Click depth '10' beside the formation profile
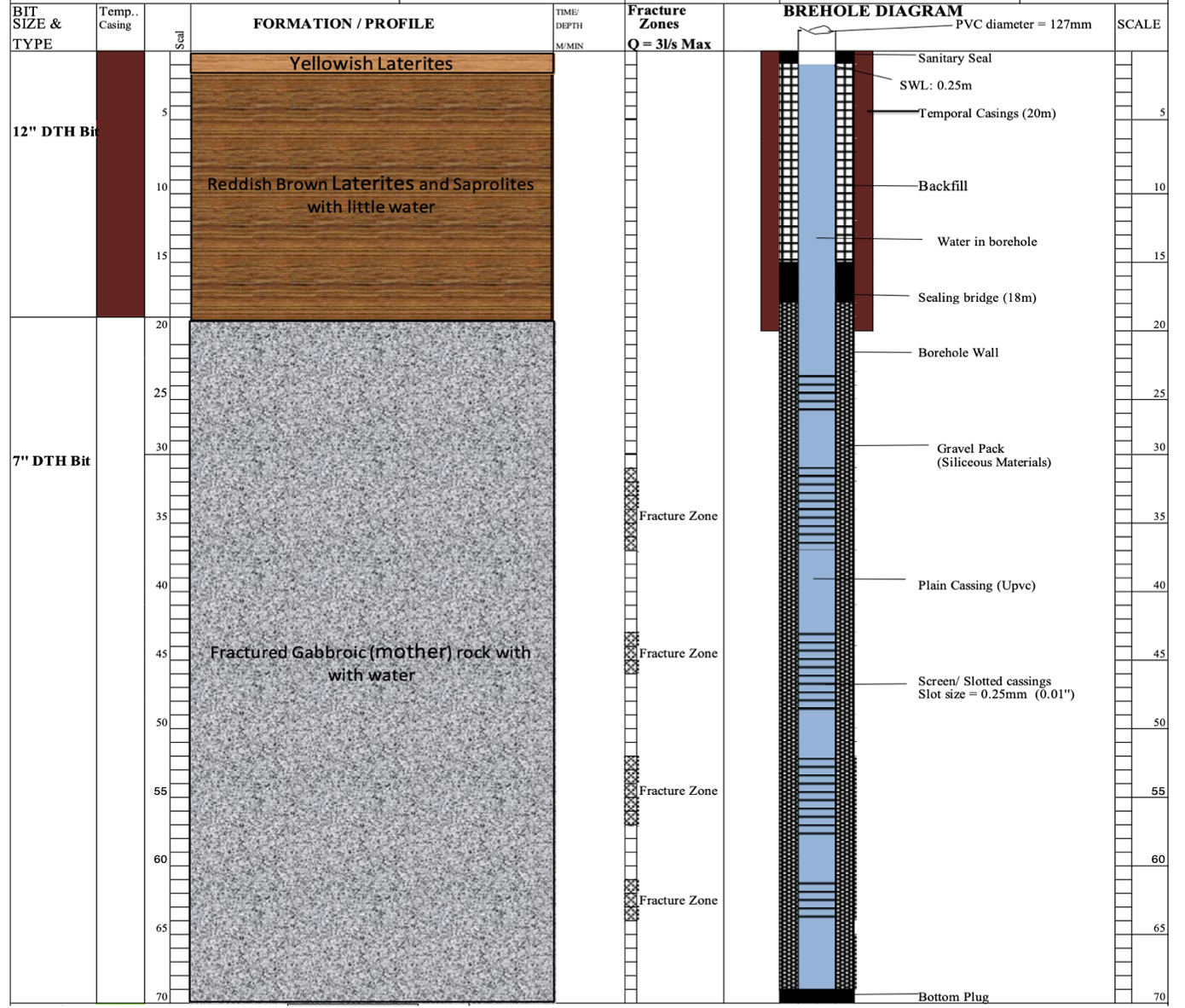Viewport: 1185px width, 1008px height. [162, 187]
